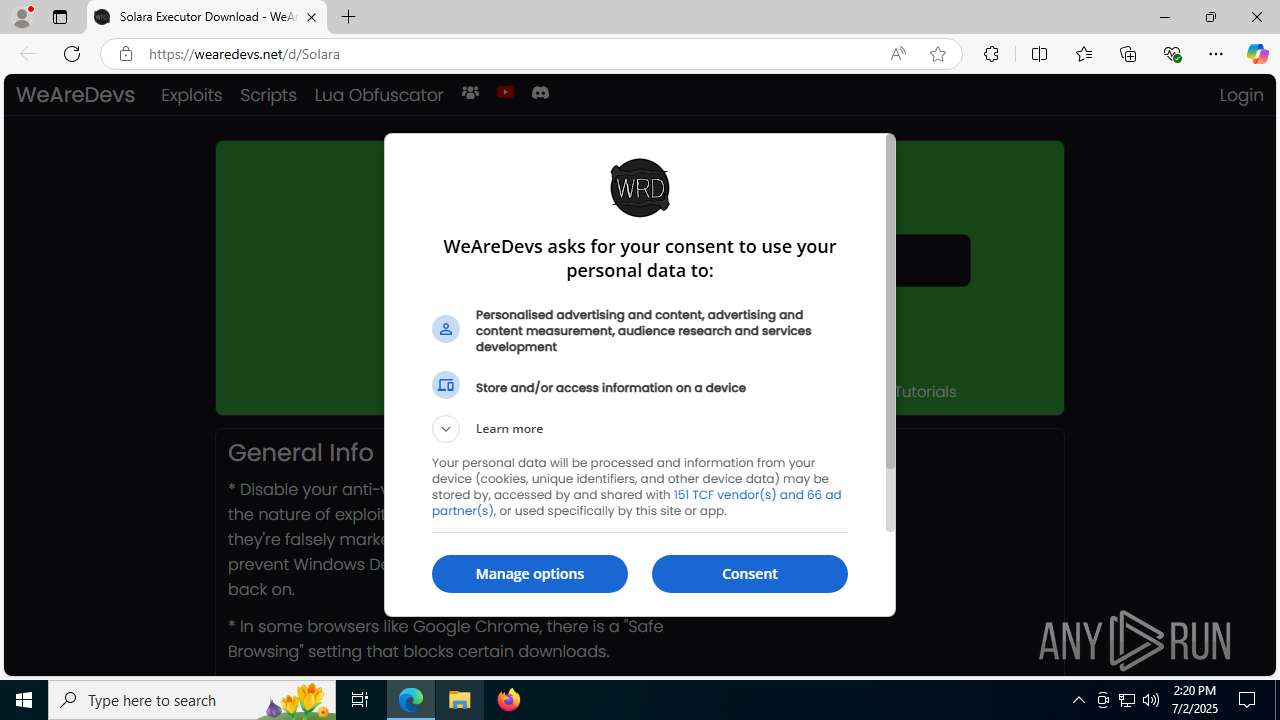
Task: Open the YouTube icon in navbar
Action: (x=505, y=93)
